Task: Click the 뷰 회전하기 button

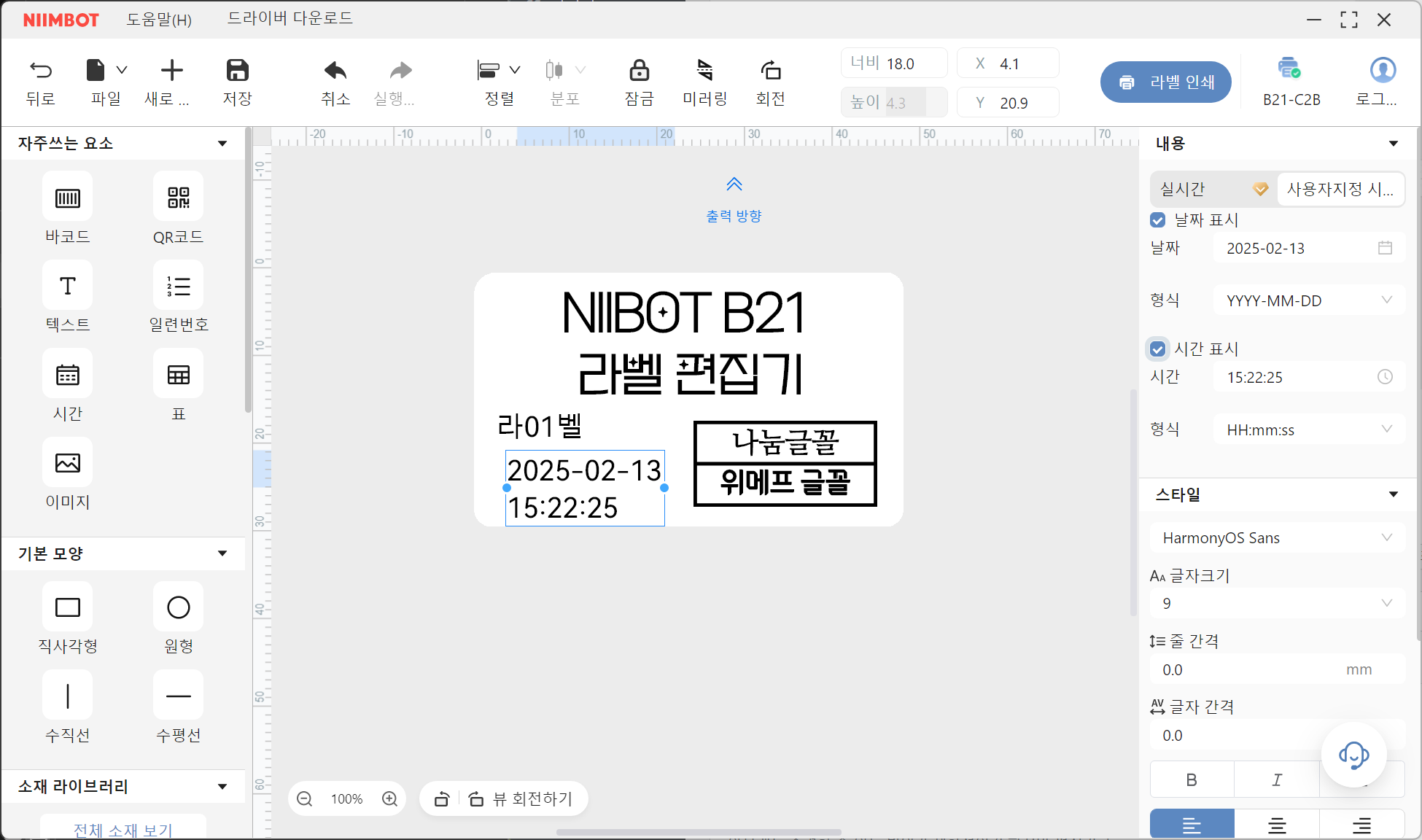Action: (x=521, y=799)
